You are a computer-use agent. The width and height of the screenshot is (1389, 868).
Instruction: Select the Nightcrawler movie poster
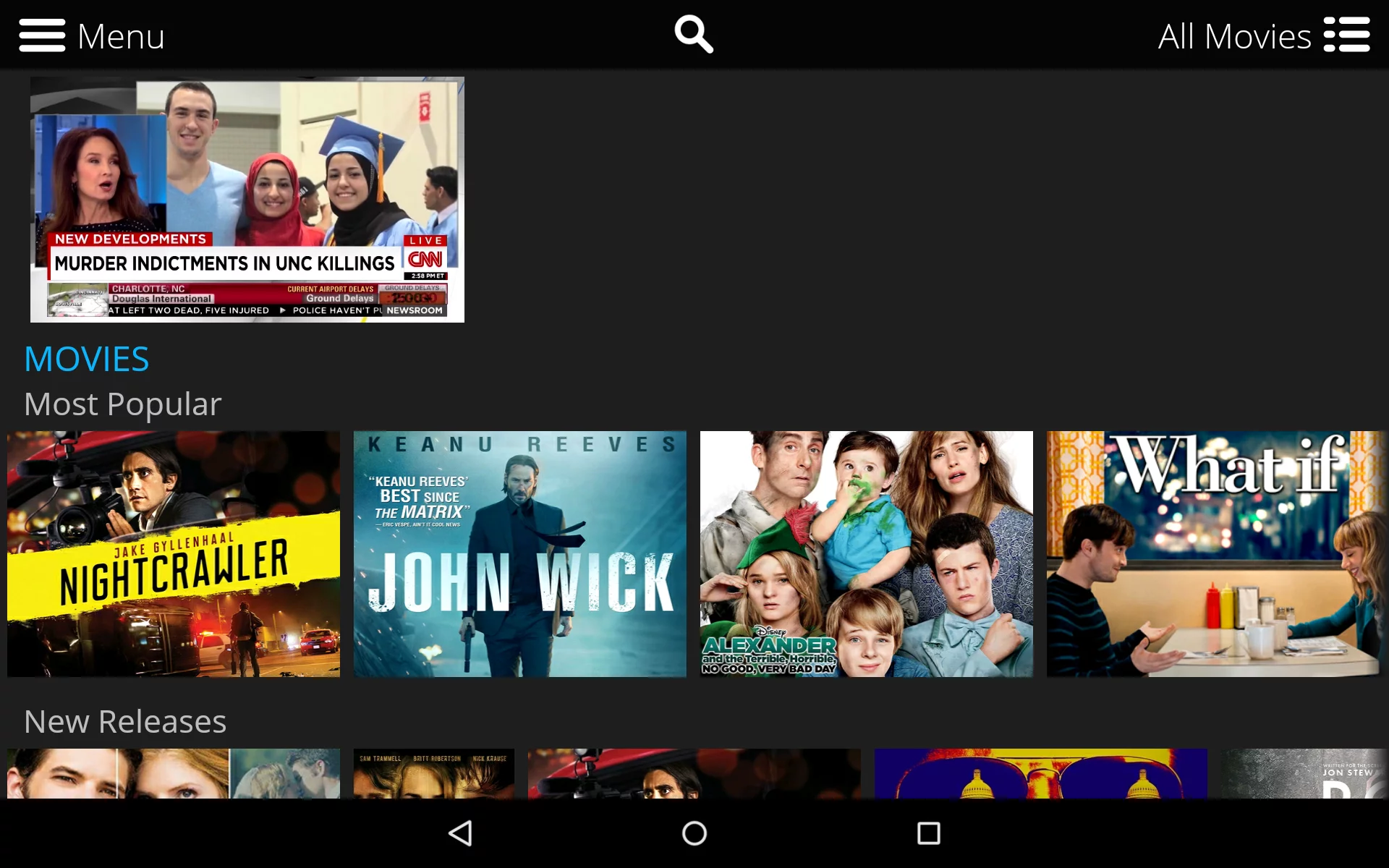173,554
